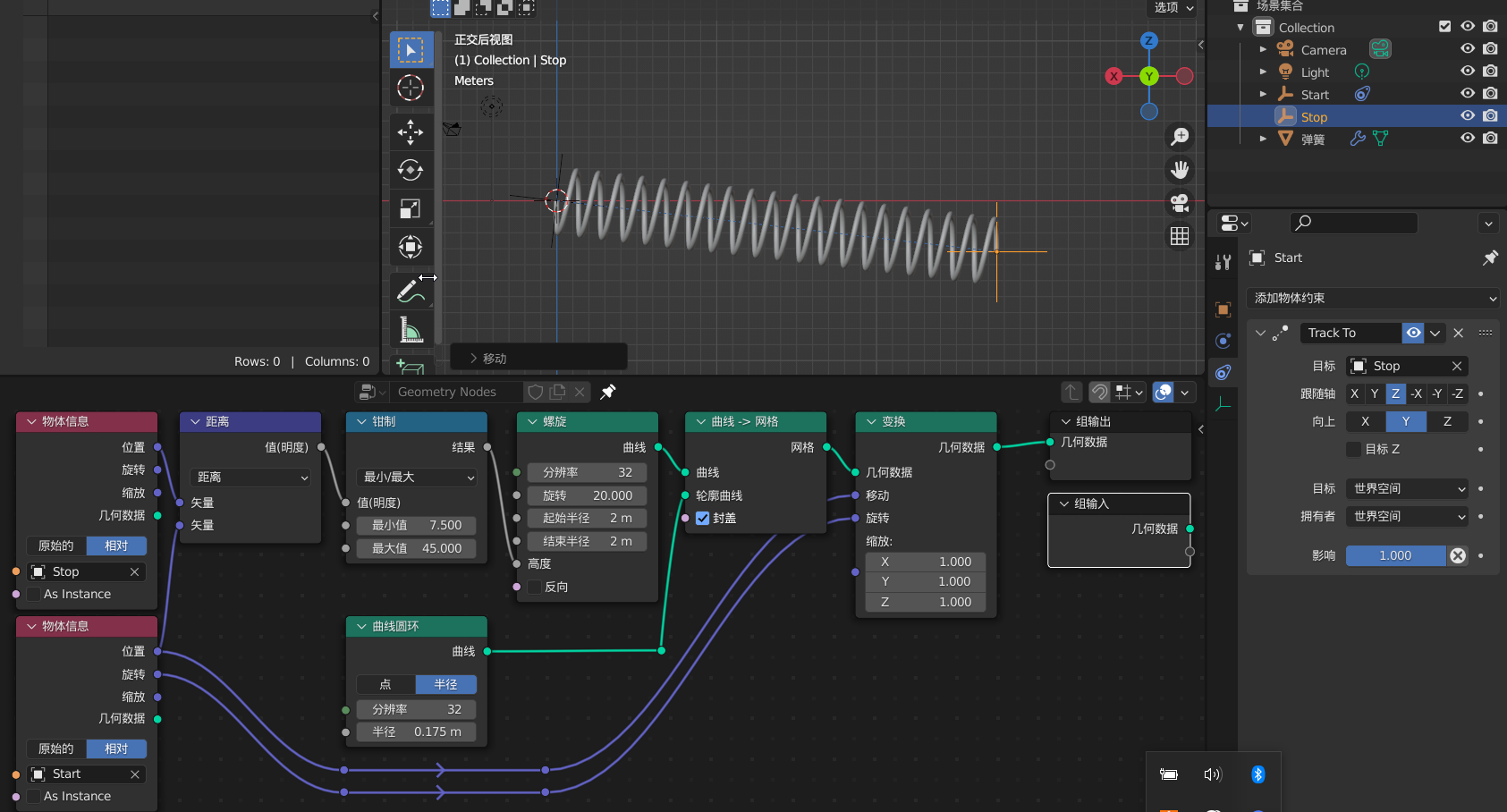Click the 旋转 20.000 slider field
The height and width of the screenshot is (812, 1507).
587,495
